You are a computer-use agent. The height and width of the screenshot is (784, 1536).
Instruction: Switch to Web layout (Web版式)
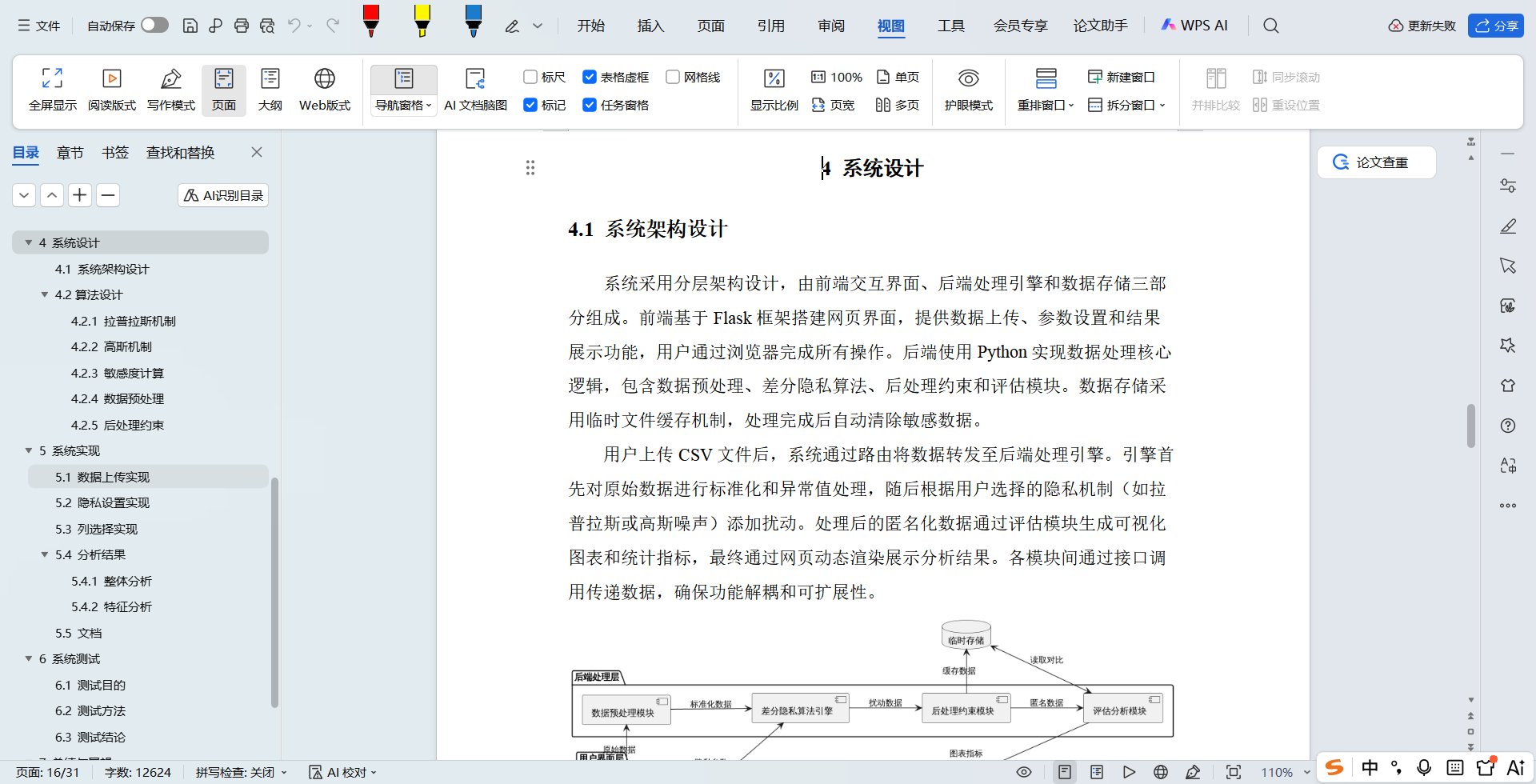[325, 90]
